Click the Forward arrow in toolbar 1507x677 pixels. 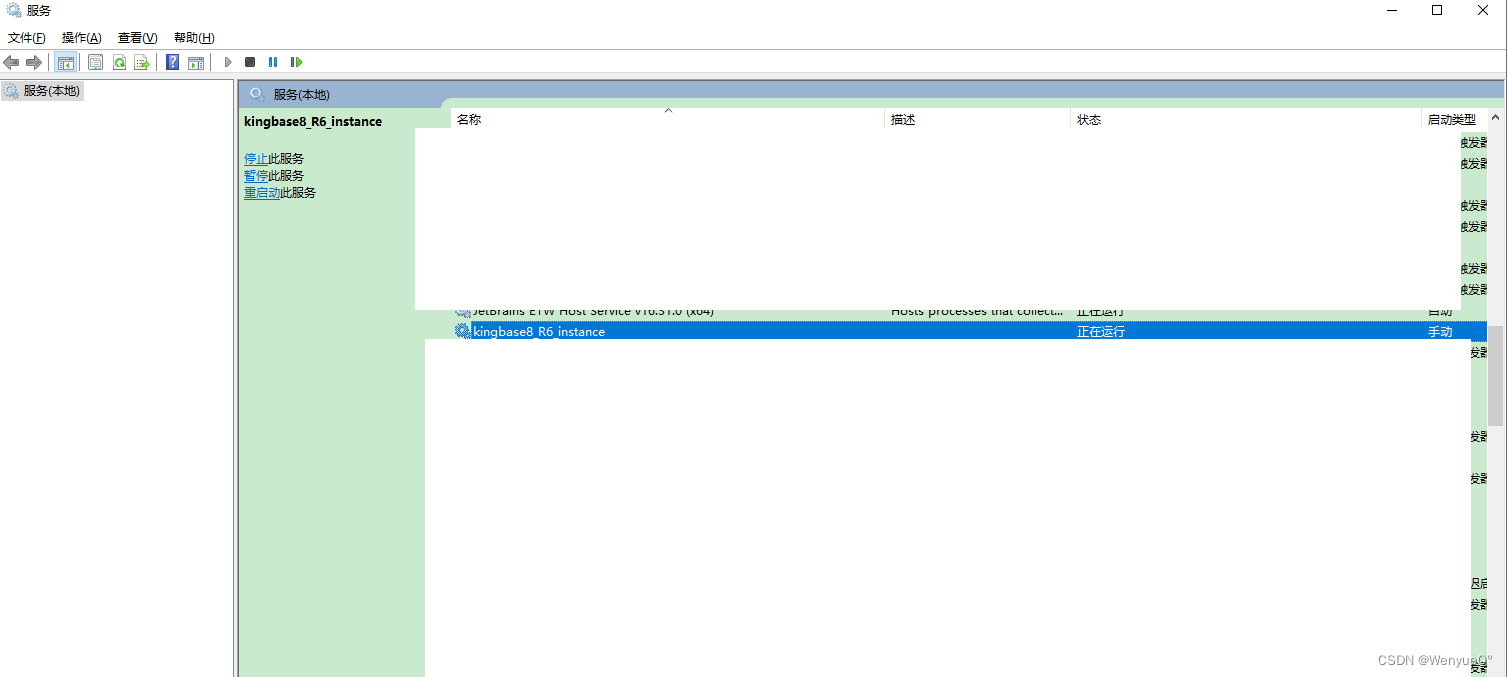pos(34,62)
